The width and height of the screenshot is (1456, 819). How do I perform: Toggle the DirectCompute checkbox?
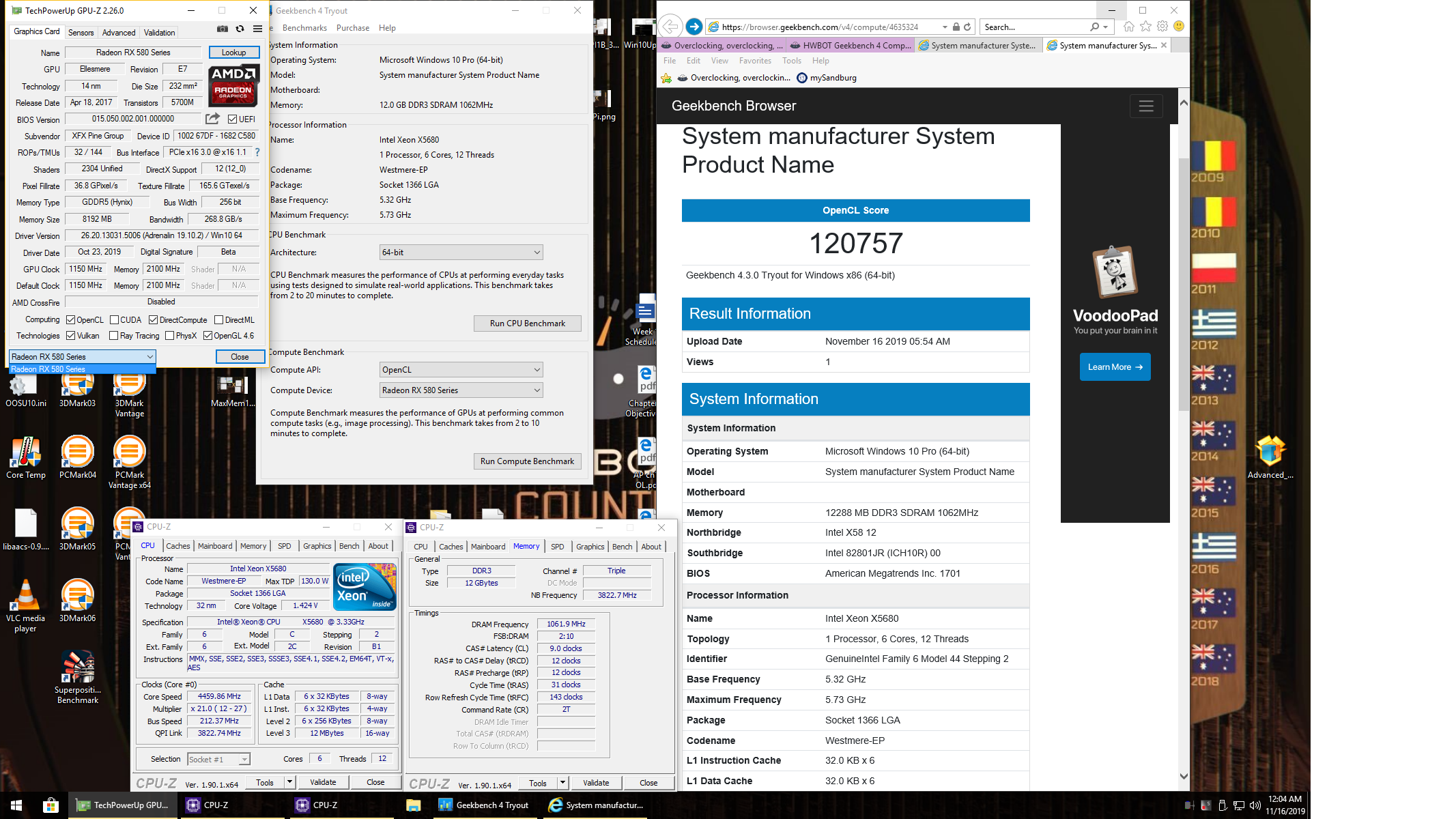click(x=153, y=320)
